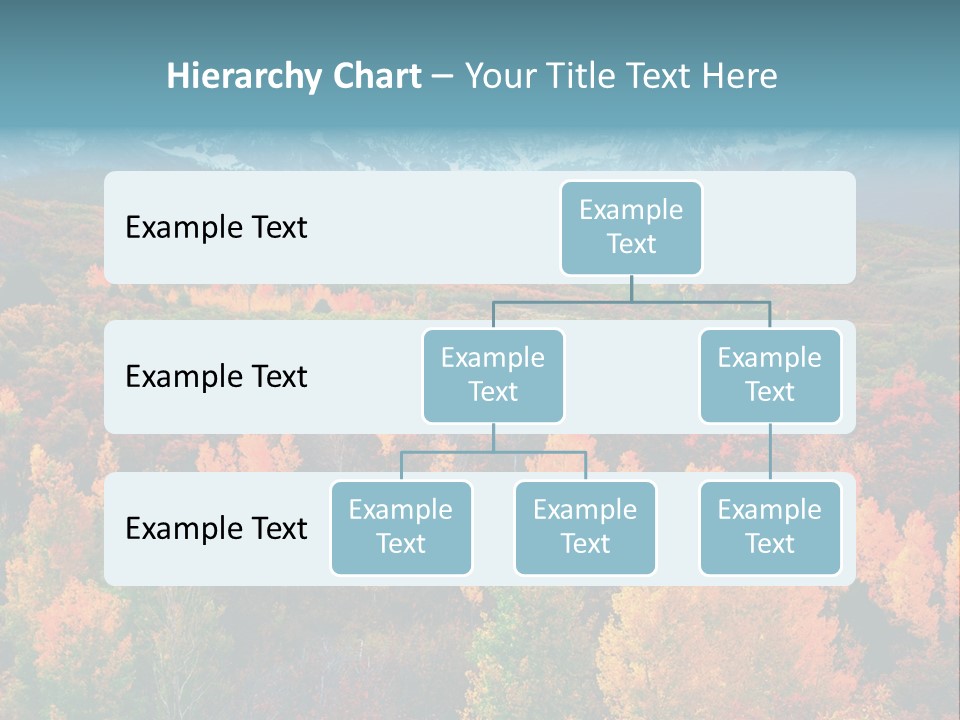Click the vertical connector above the bottom-right box
Viewport: 960px width, 720px height.
point(770,452)
